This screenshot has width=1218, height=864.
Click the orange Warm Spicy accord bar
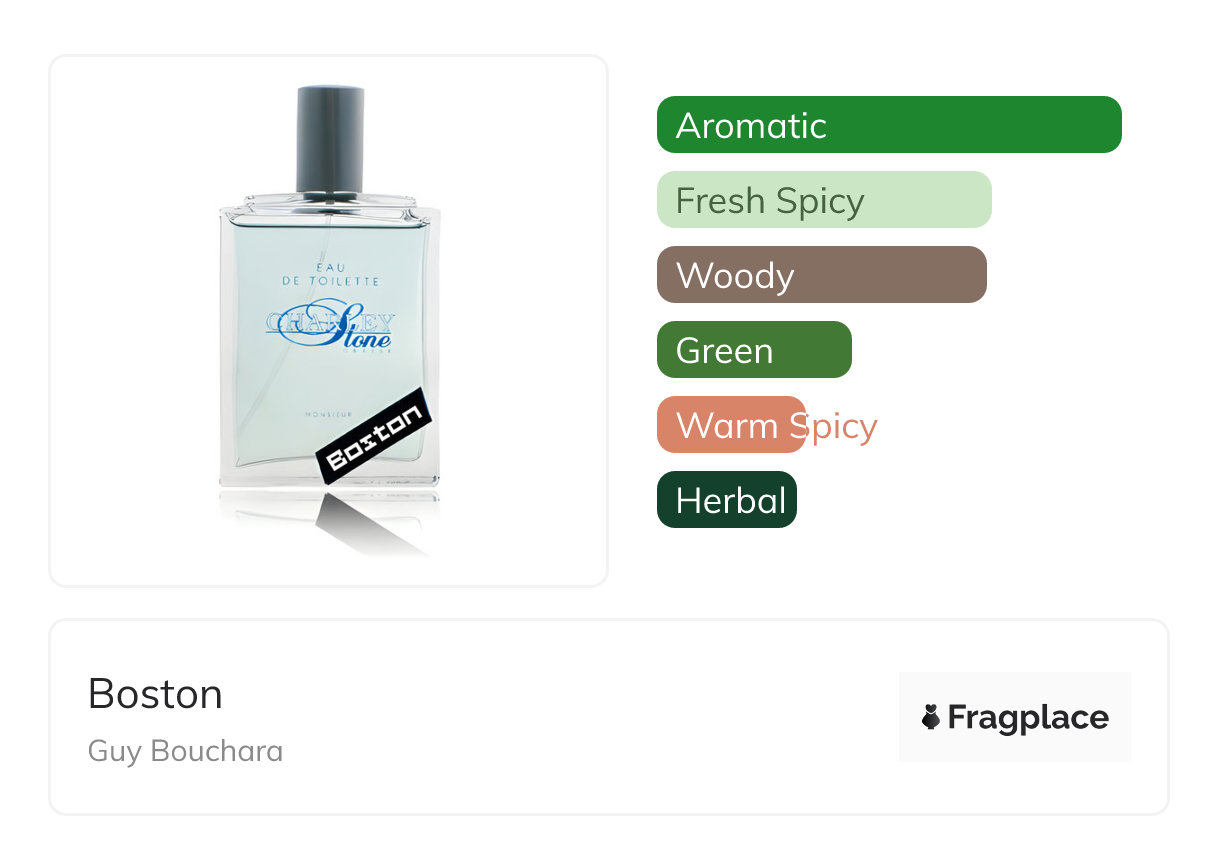(731, 425)
